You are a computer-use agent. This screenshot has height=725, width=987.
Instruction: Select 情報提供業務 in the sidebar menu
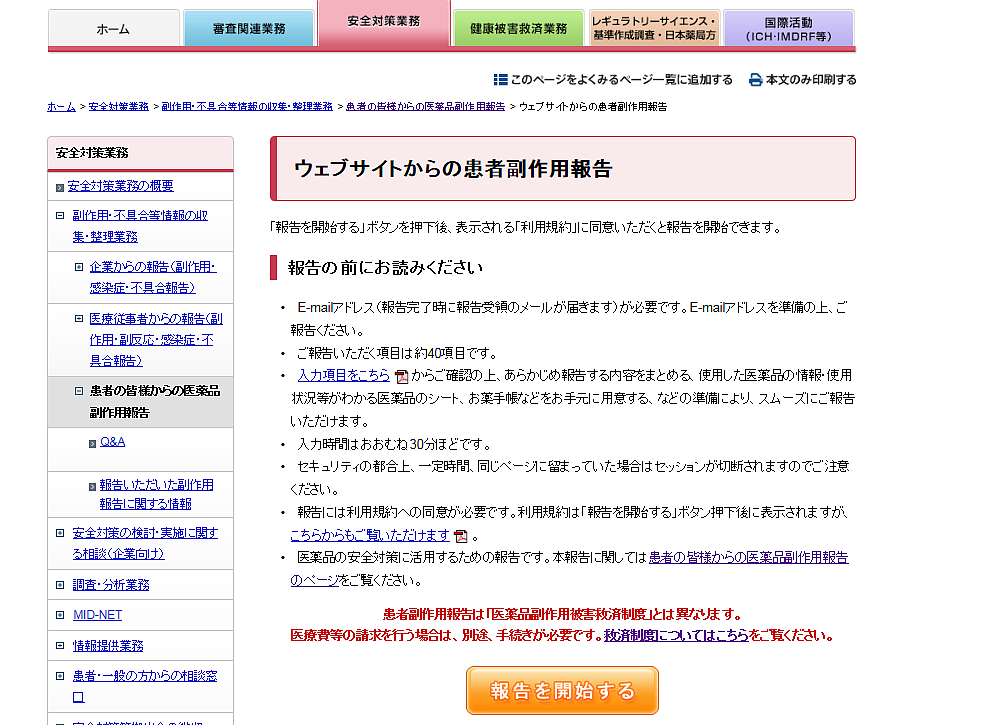(x=108, y=645)
